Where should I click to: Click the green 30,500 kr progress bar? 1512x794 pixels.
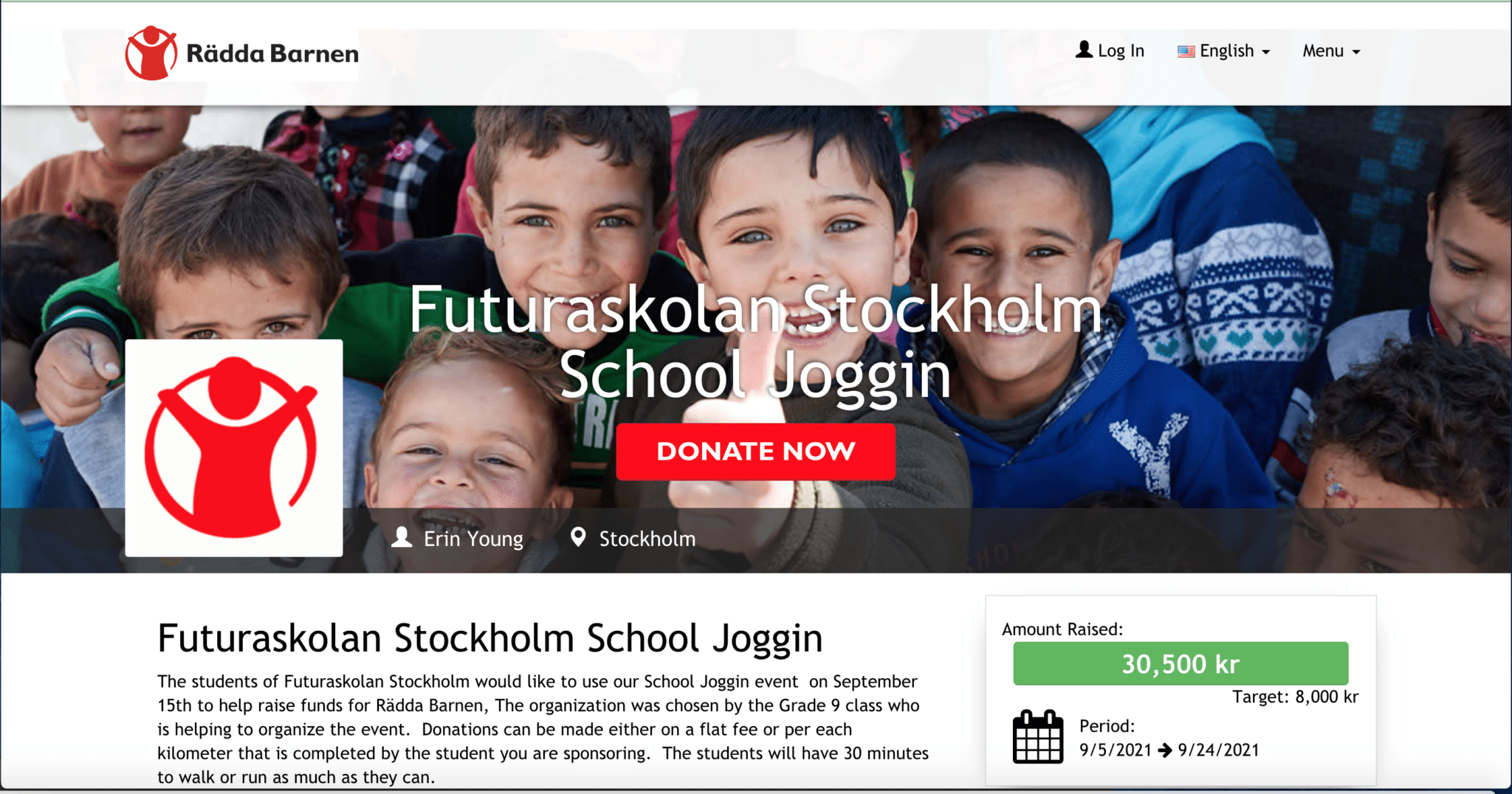(x=1181, y=663)
